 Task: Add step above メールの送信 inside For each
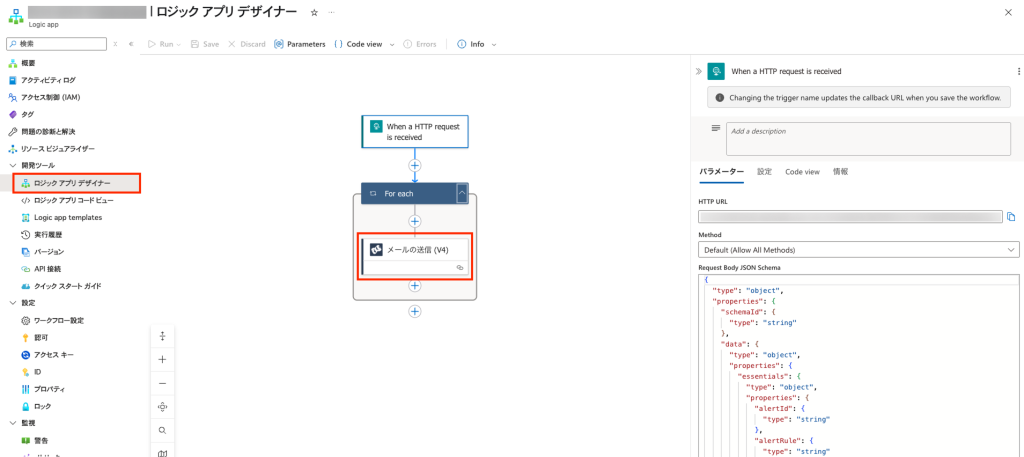pyautogui.click(x=415, y=221)
